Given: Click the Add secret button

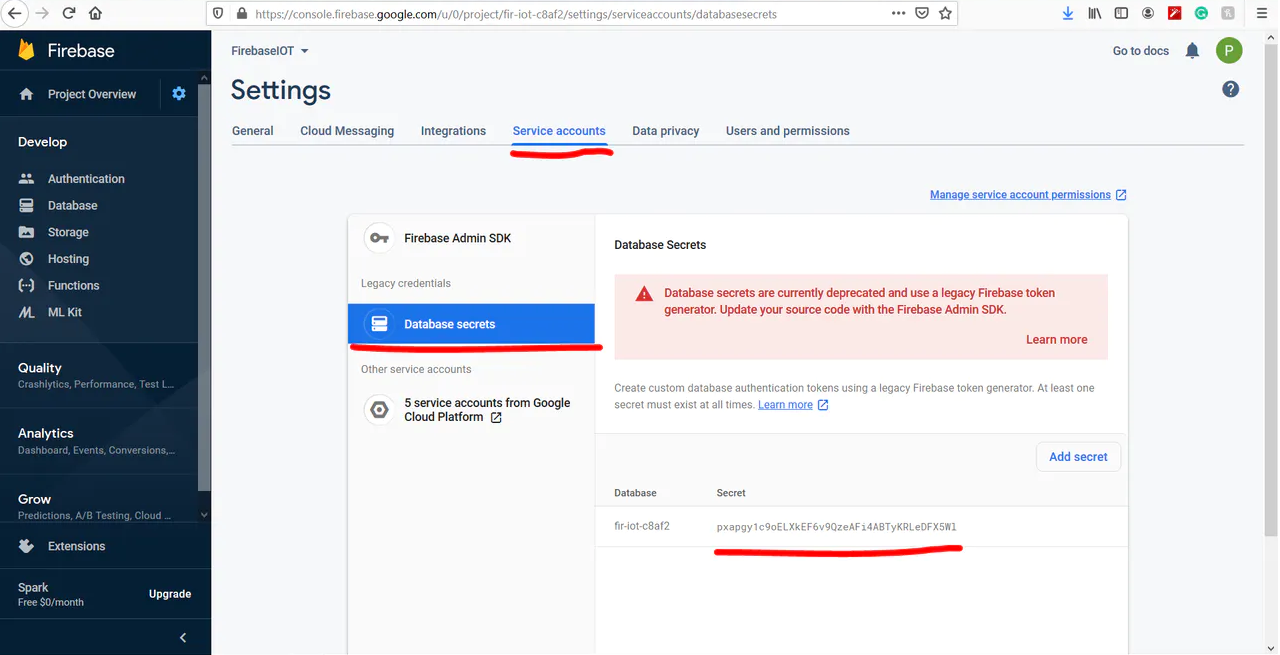Looking at the screenshot, I should pos(1078,457).
